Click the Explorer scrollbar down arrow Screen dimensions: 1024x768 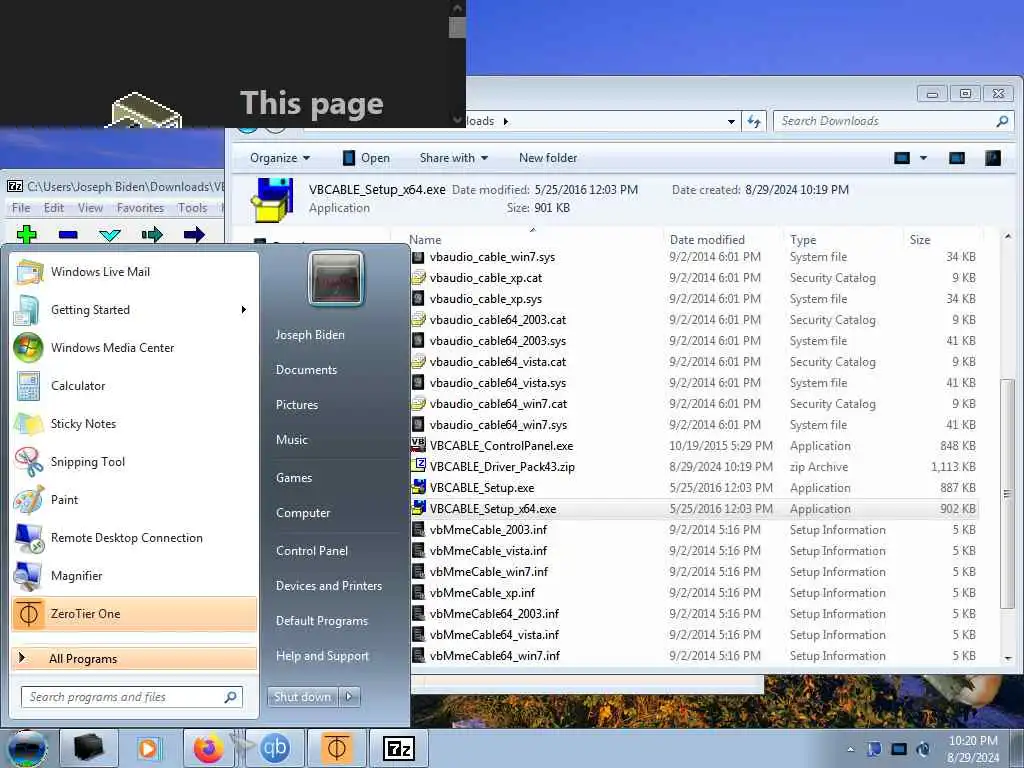(x=1008, y=658)
